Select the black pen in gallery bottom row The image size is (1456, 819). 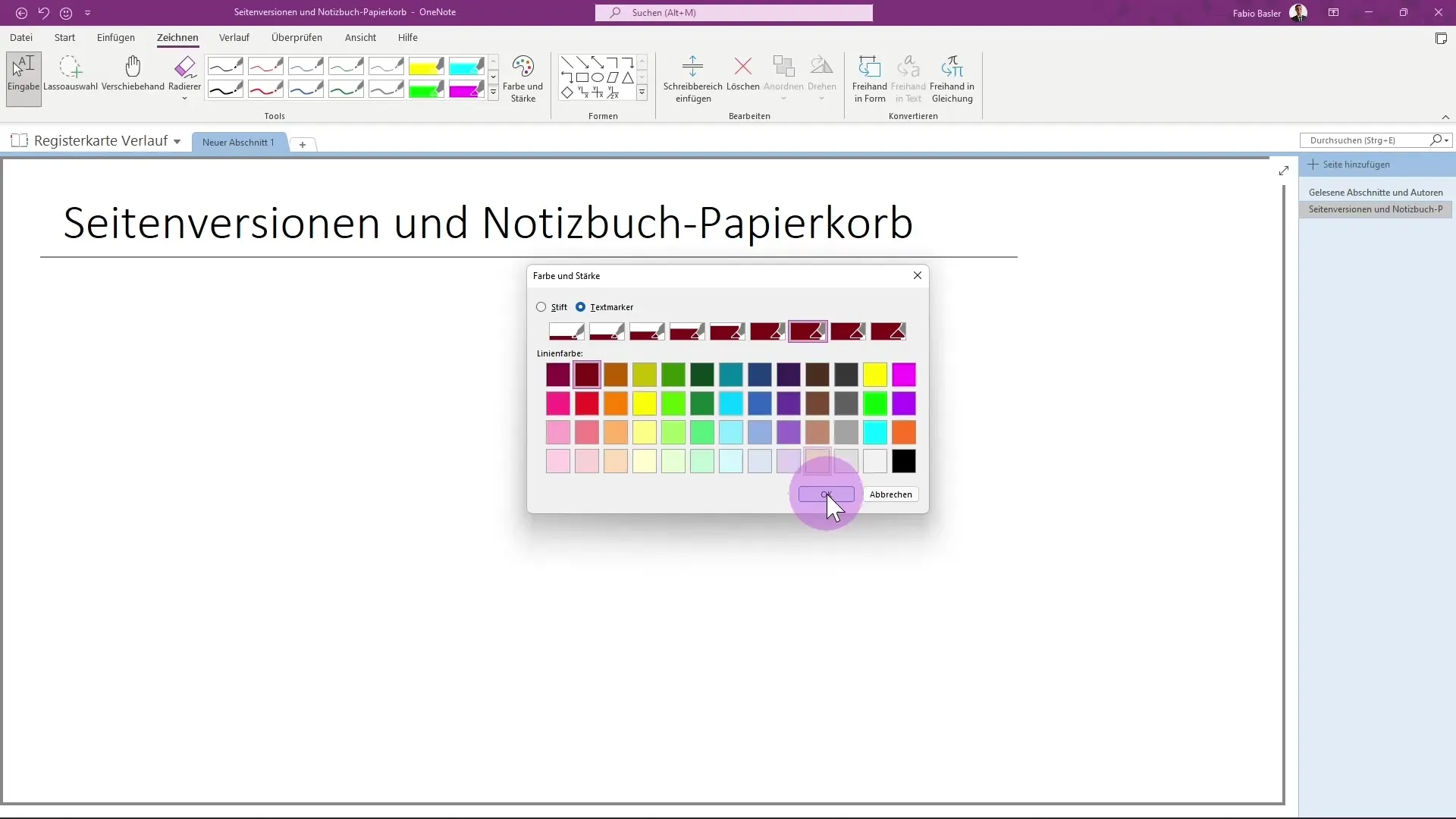225,89
